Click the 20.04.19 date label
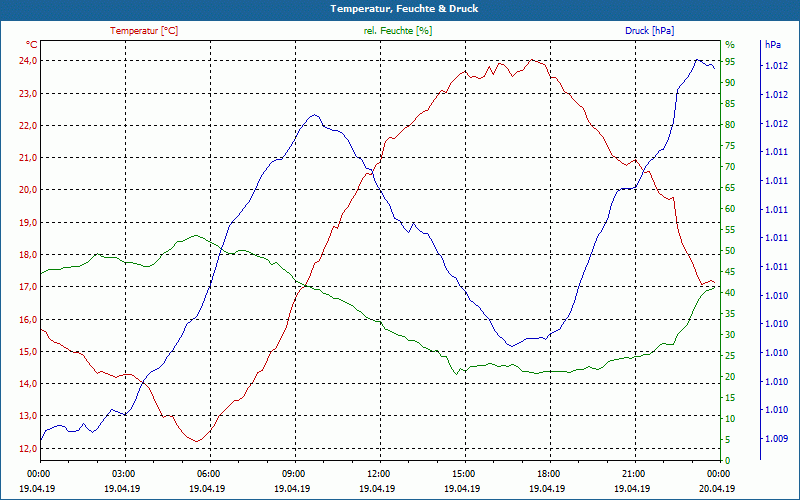 (x=717, y=488)
